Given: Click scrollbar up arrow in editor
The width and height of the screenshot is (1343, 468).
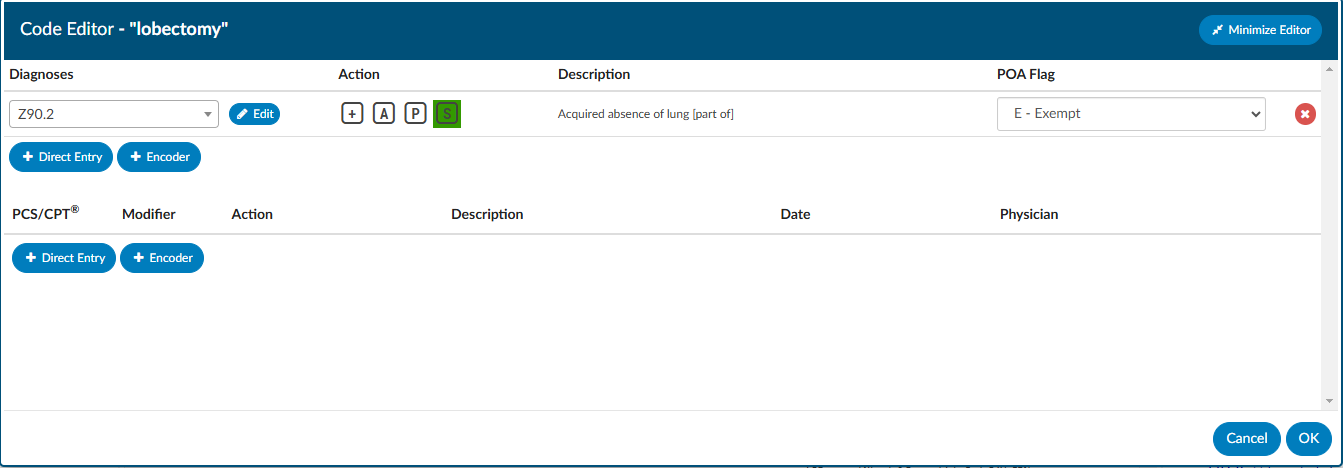Looking at the screenshot, I should [1328, 70].
